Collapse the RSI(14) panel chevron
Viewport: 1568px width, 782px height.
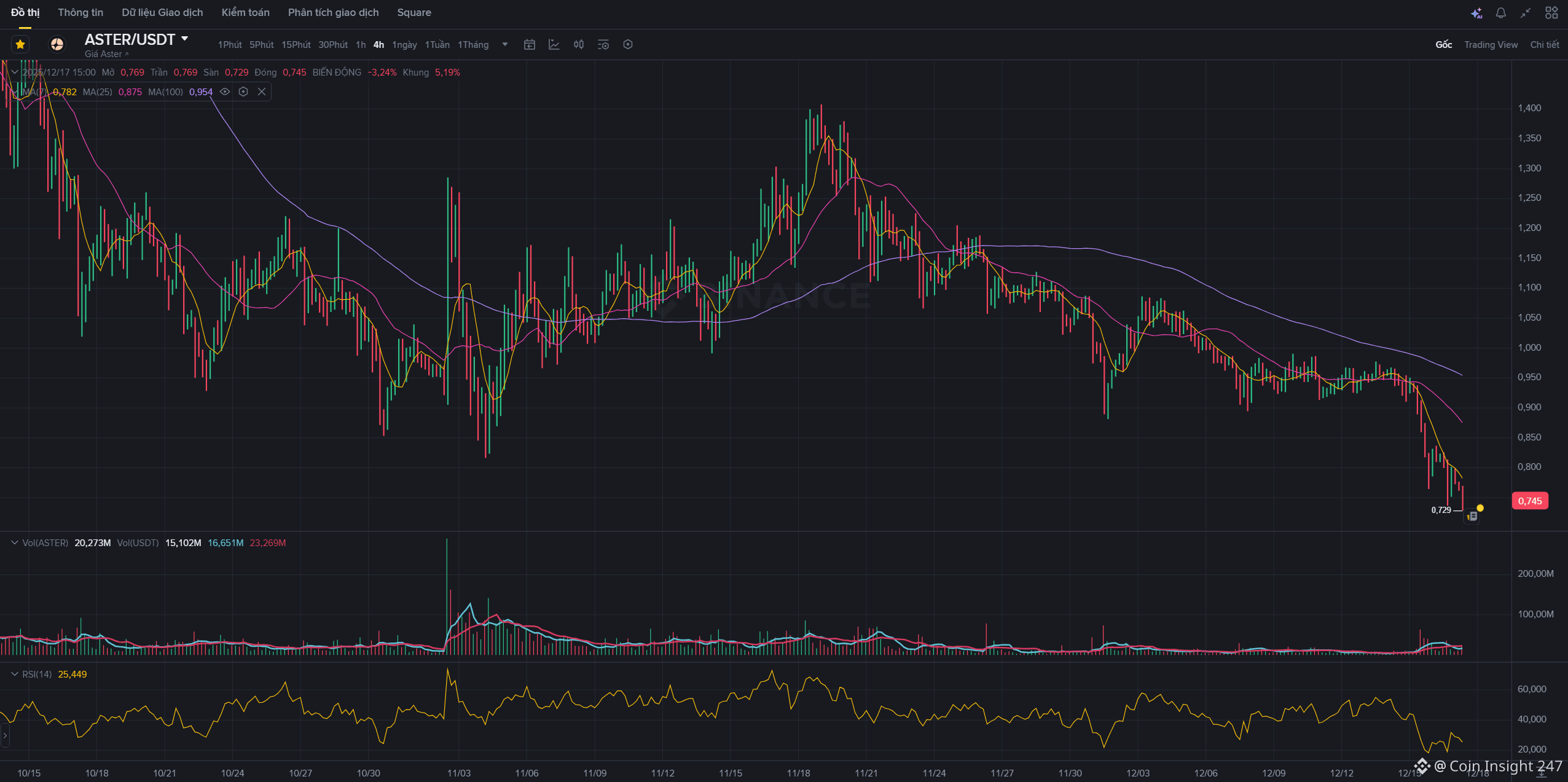pos(15,674)
